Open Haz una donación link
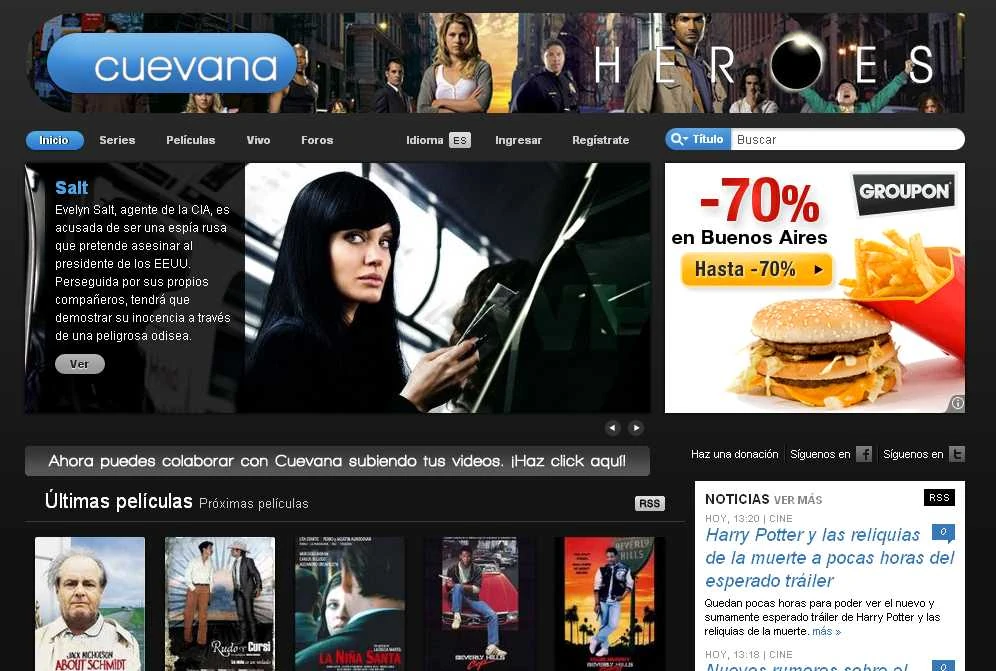 734,454
